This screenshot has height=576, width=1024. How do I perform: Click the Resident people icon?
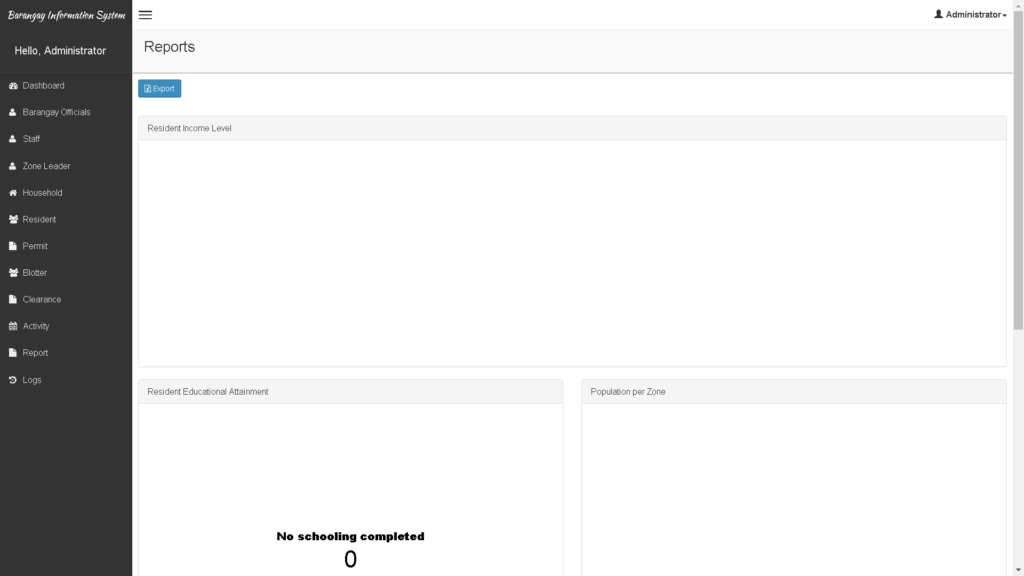[x=14, y=219]
